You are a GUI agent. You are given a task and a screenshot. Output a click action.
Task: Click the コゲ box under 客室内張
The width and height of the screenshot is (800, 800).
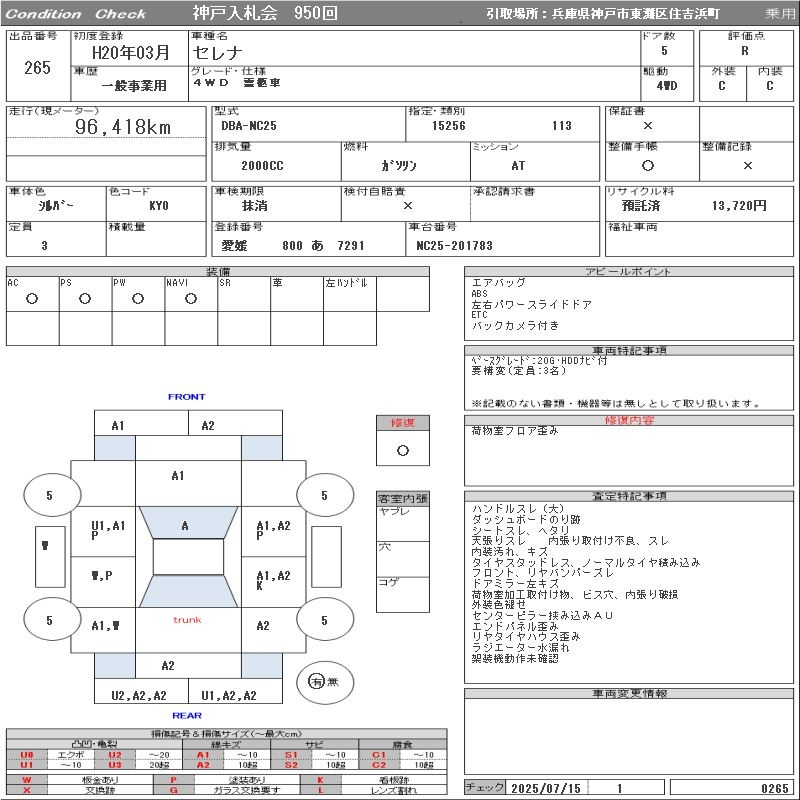click(x=403, y=594)
